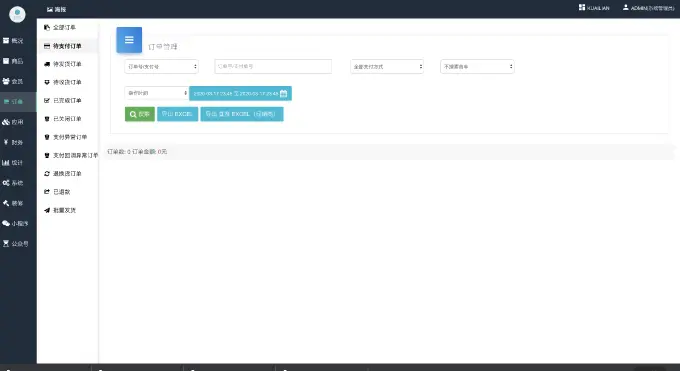This screenshot has width=680, height=371.
Task: Click the order count and amount summary text
Action: pos(137,152)
